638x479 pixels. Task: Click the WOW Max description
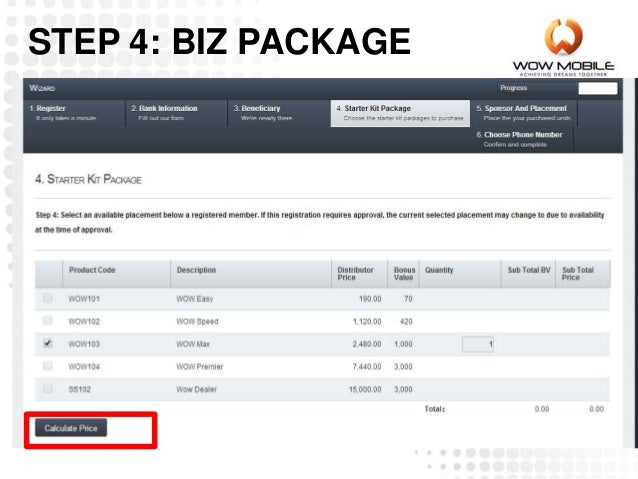click(x=193, y=344)
